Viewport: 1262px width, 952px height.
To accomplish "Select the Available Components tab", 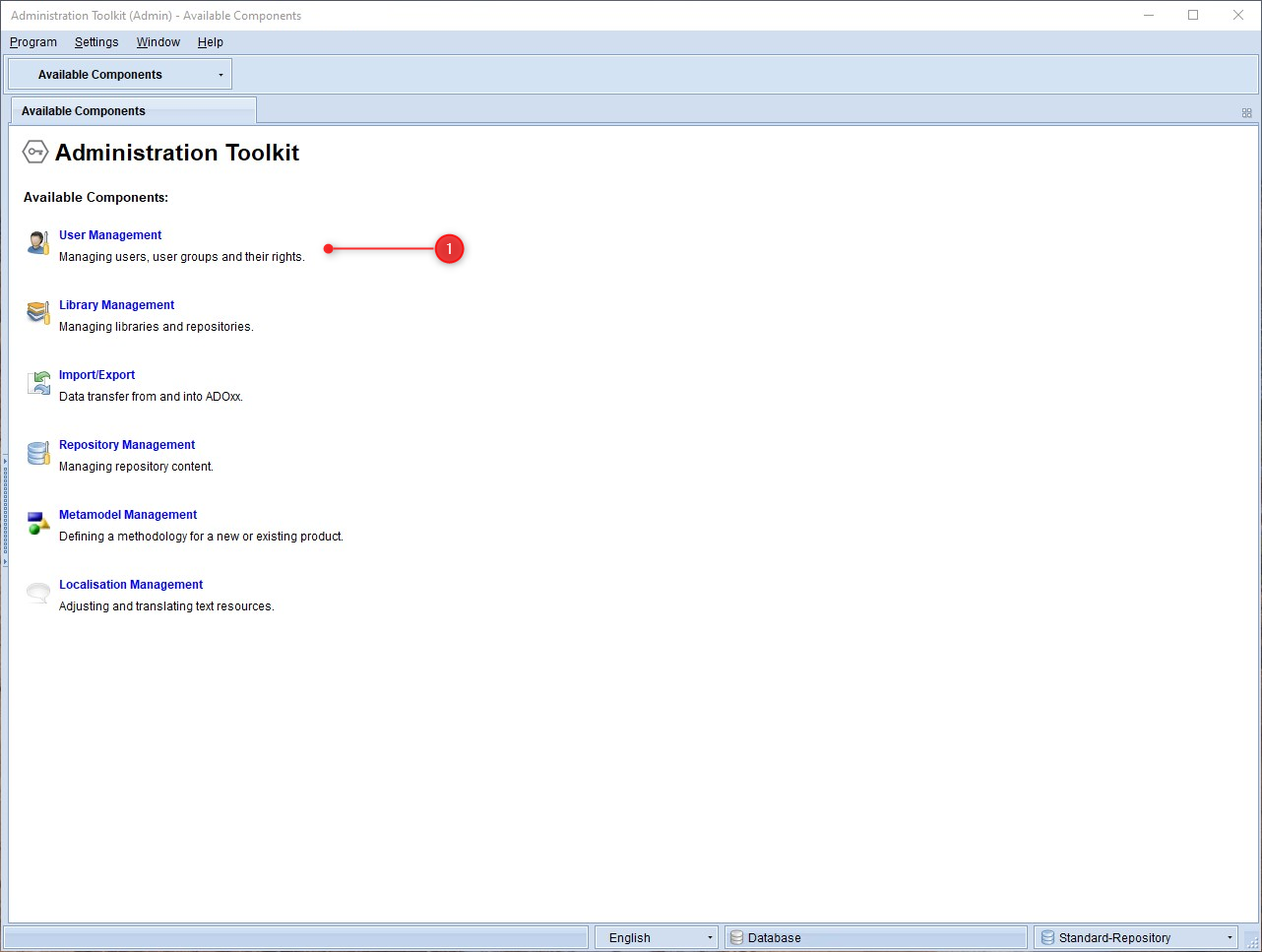I will [x=133, y=111].
